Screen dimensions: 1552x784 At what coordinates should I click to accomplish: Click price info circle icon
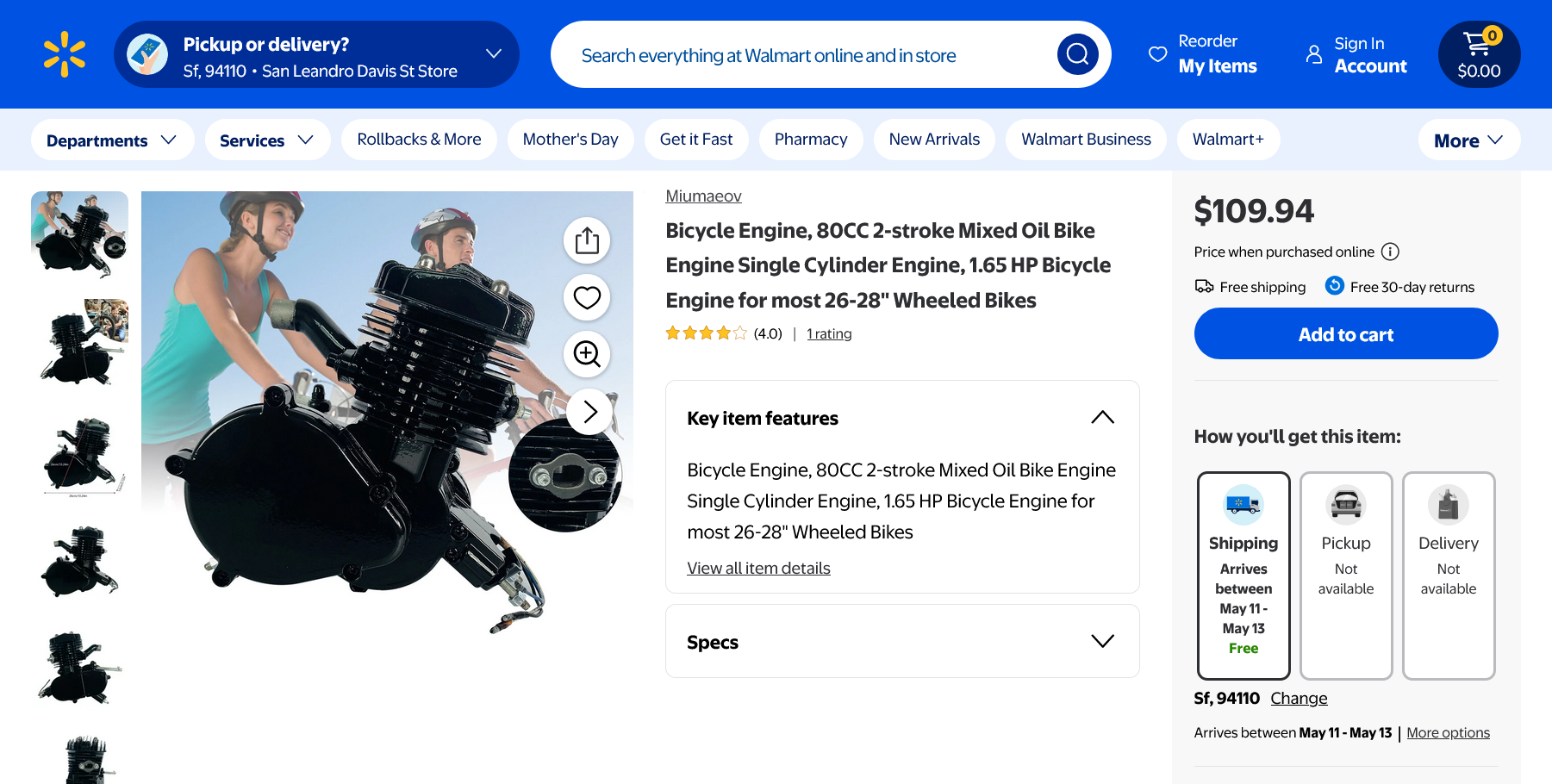[x=1390, y=252]
